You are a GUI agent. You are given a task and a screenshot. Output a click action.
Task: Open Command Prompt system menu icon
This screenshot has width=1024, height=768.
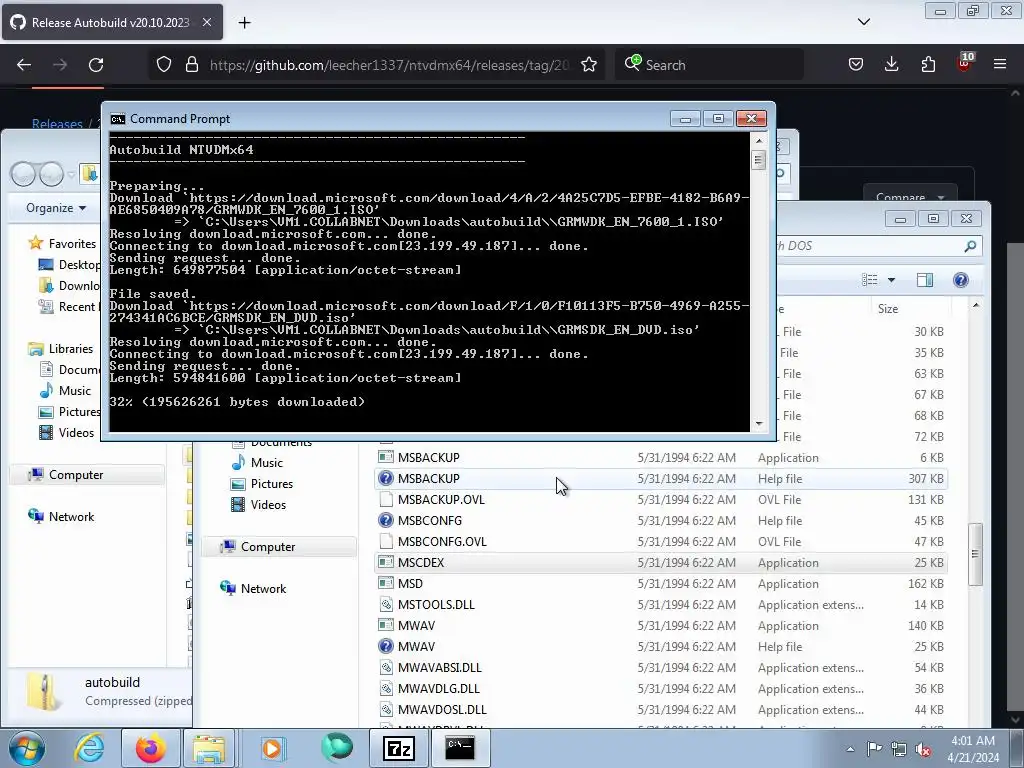[118, 119]
